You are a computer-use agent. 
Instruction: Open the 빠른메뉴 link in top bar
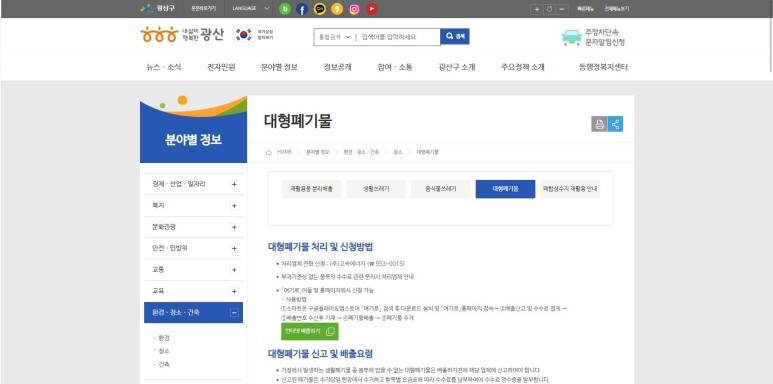click(x=586, y=9)
